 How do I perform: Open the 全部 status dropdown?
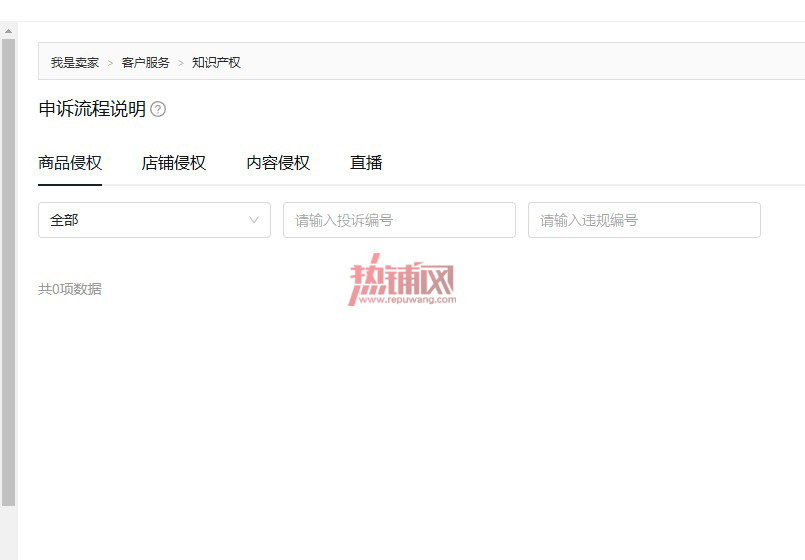pyautogui.click(x=155, y=220)
